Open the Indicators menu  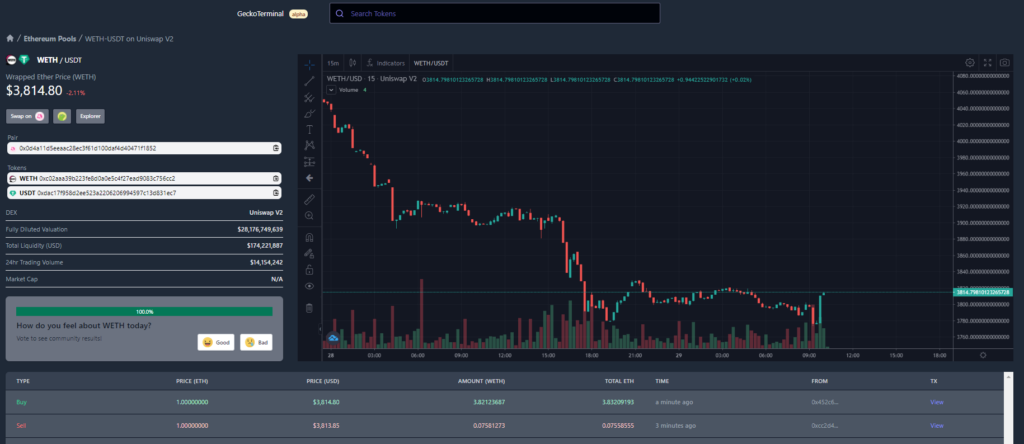tap(387, 63)
